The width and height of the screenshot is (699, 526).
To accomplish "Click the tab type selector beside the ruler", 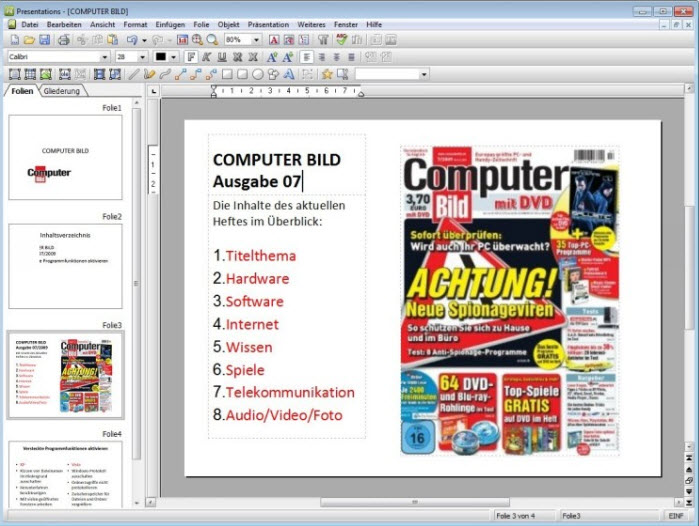I will tap(154, 91).
